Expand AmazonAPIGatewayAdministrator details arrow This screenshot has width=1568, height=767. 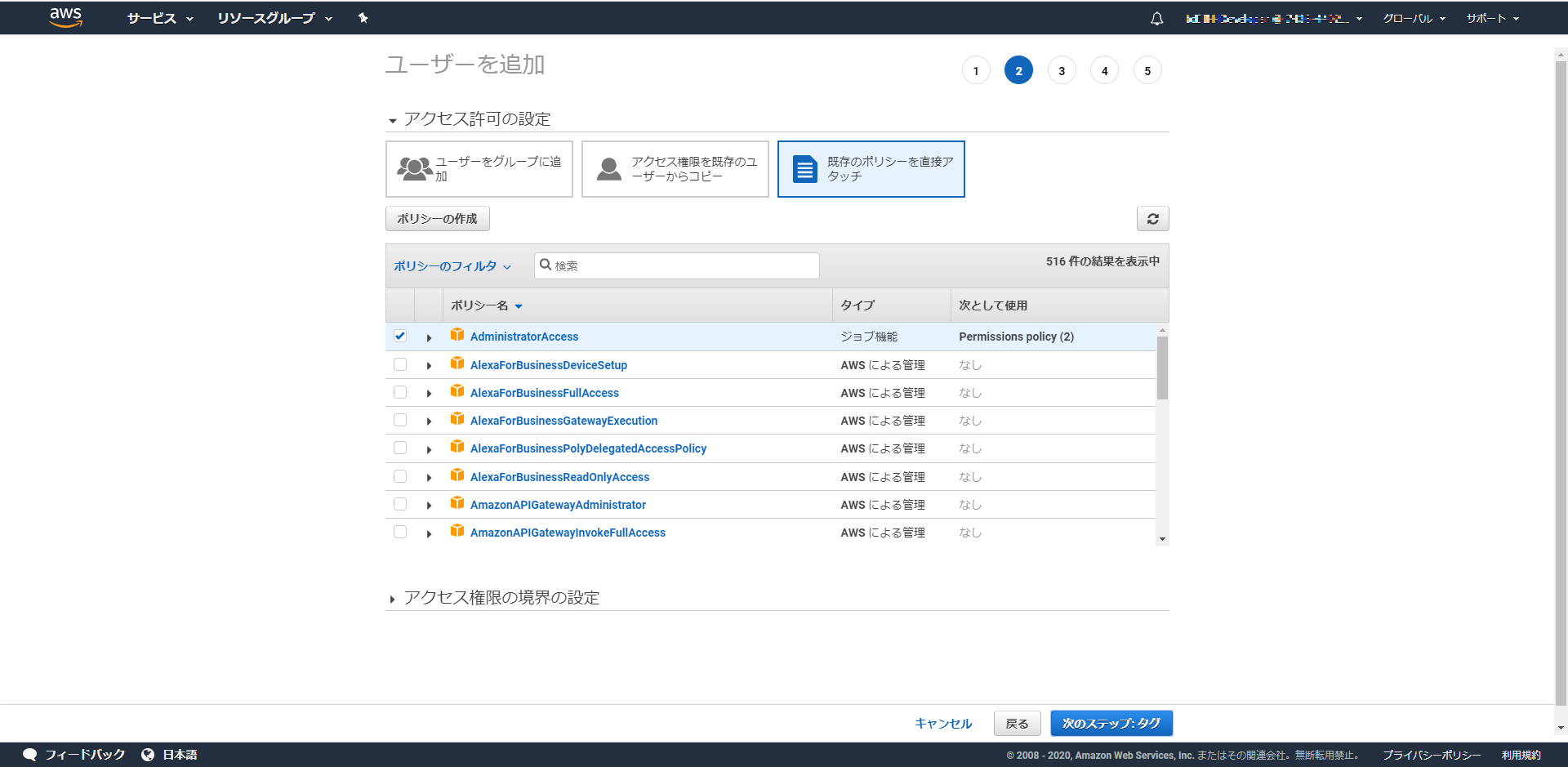[x=429, y=506]
